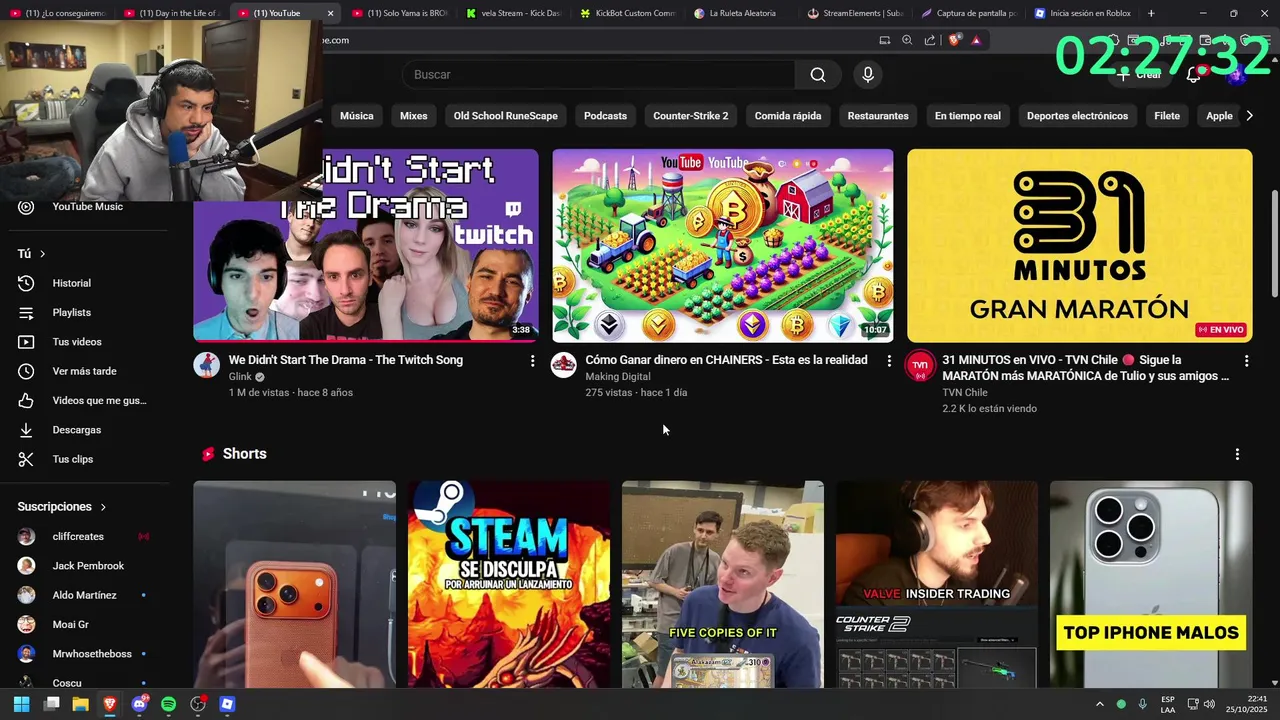Click into the Buscar search field
The height and width of the screenshot is (720, 1280).
600,75
